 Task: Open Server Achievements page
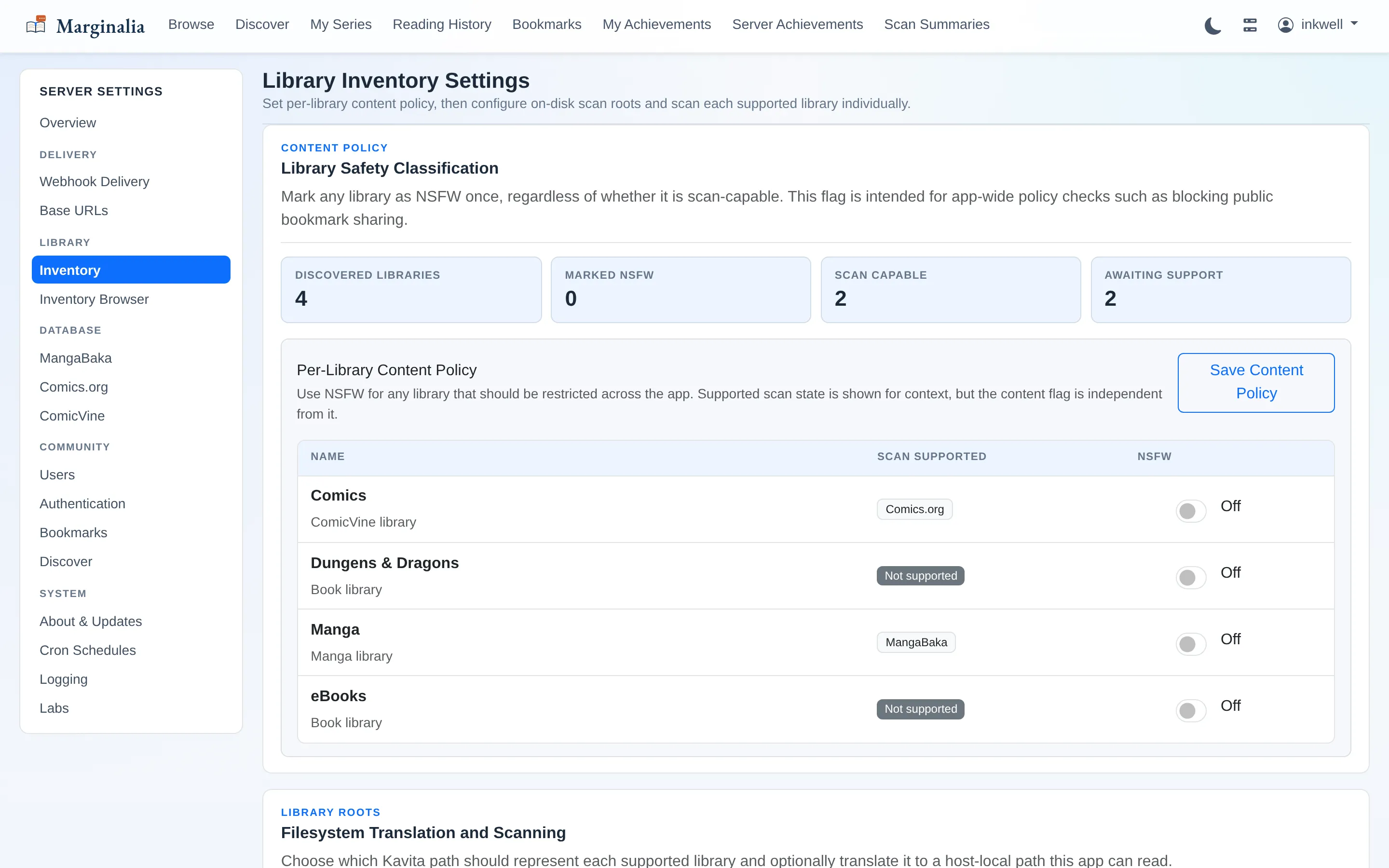coord(797,24)
